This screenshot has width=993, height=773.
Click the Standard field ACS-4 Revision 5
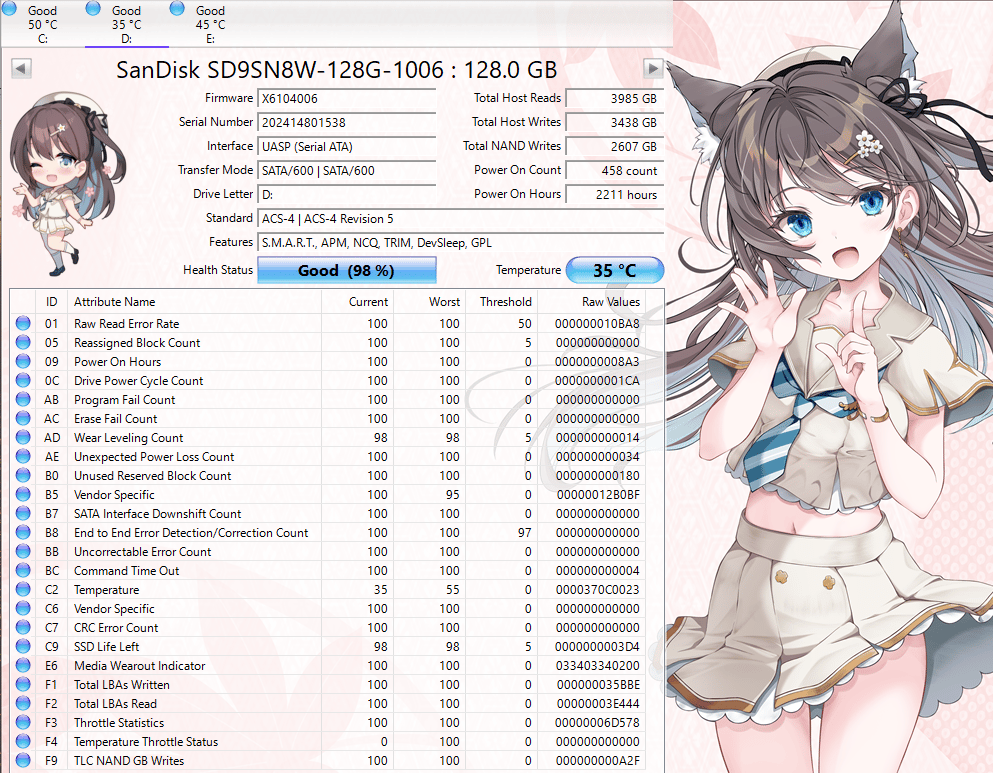coord(460,219)
